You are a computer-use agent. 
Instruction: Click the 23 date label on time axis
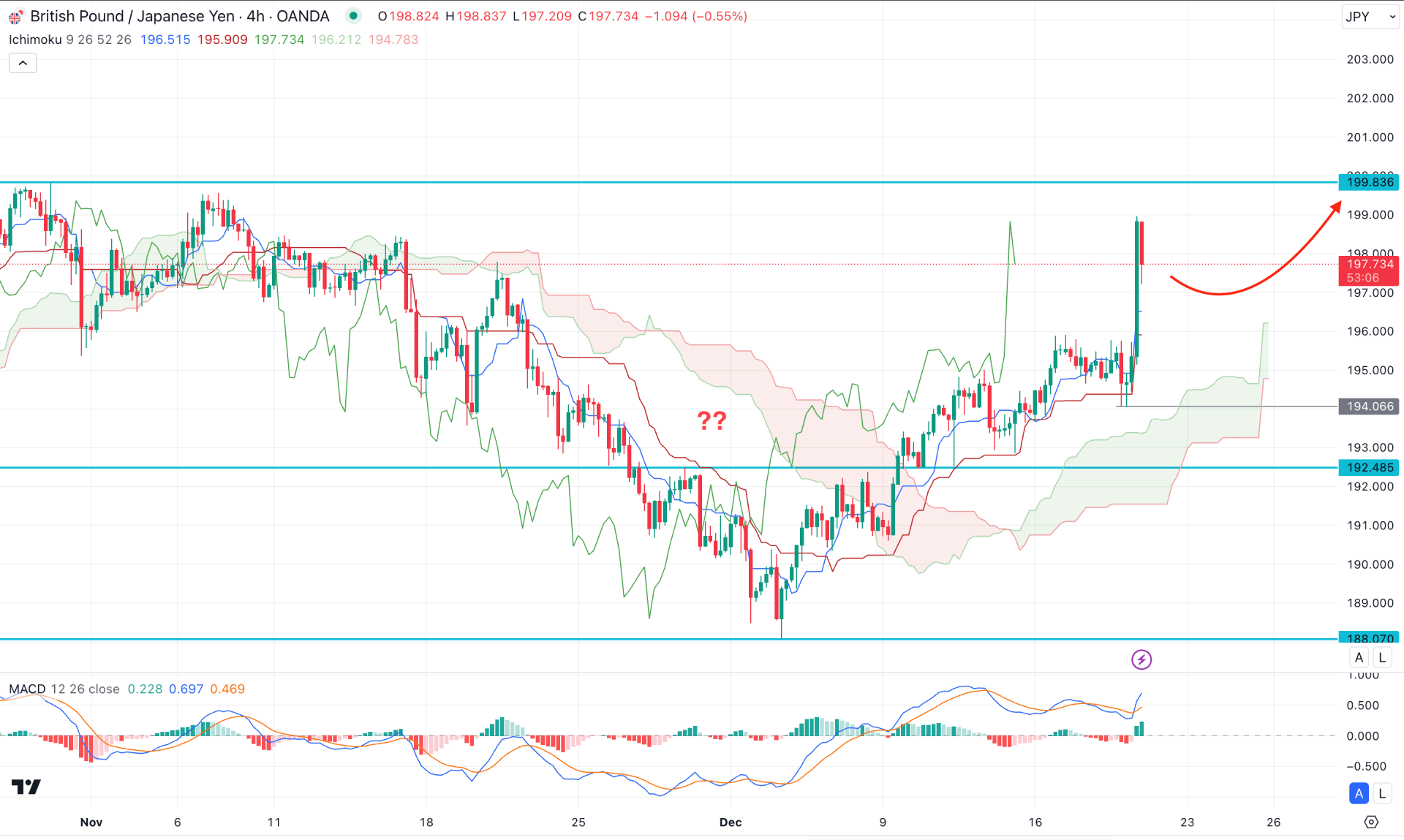[x=1187, y=822]
